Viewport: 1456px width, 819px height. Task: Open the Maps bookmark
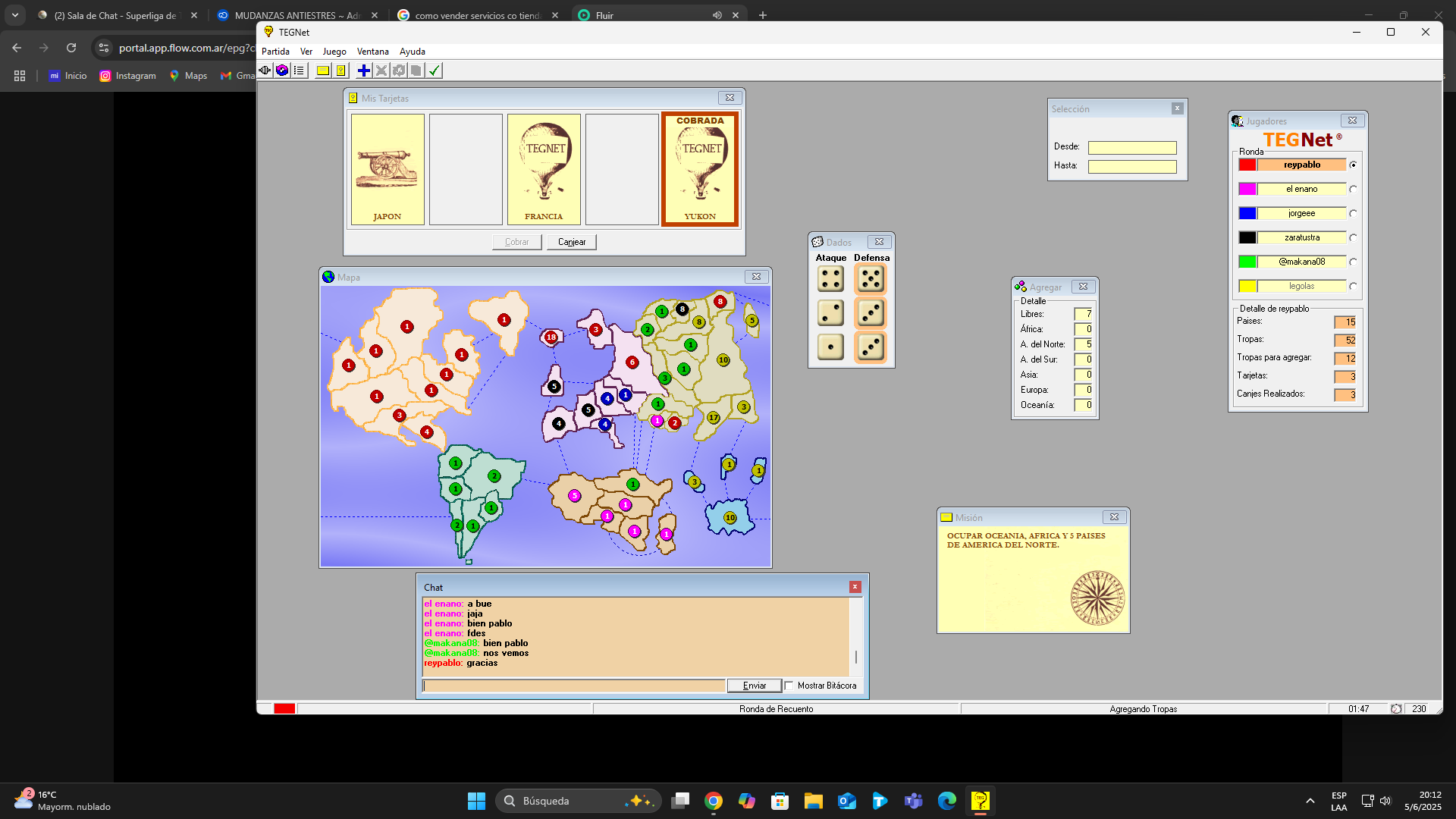point(188,76)
